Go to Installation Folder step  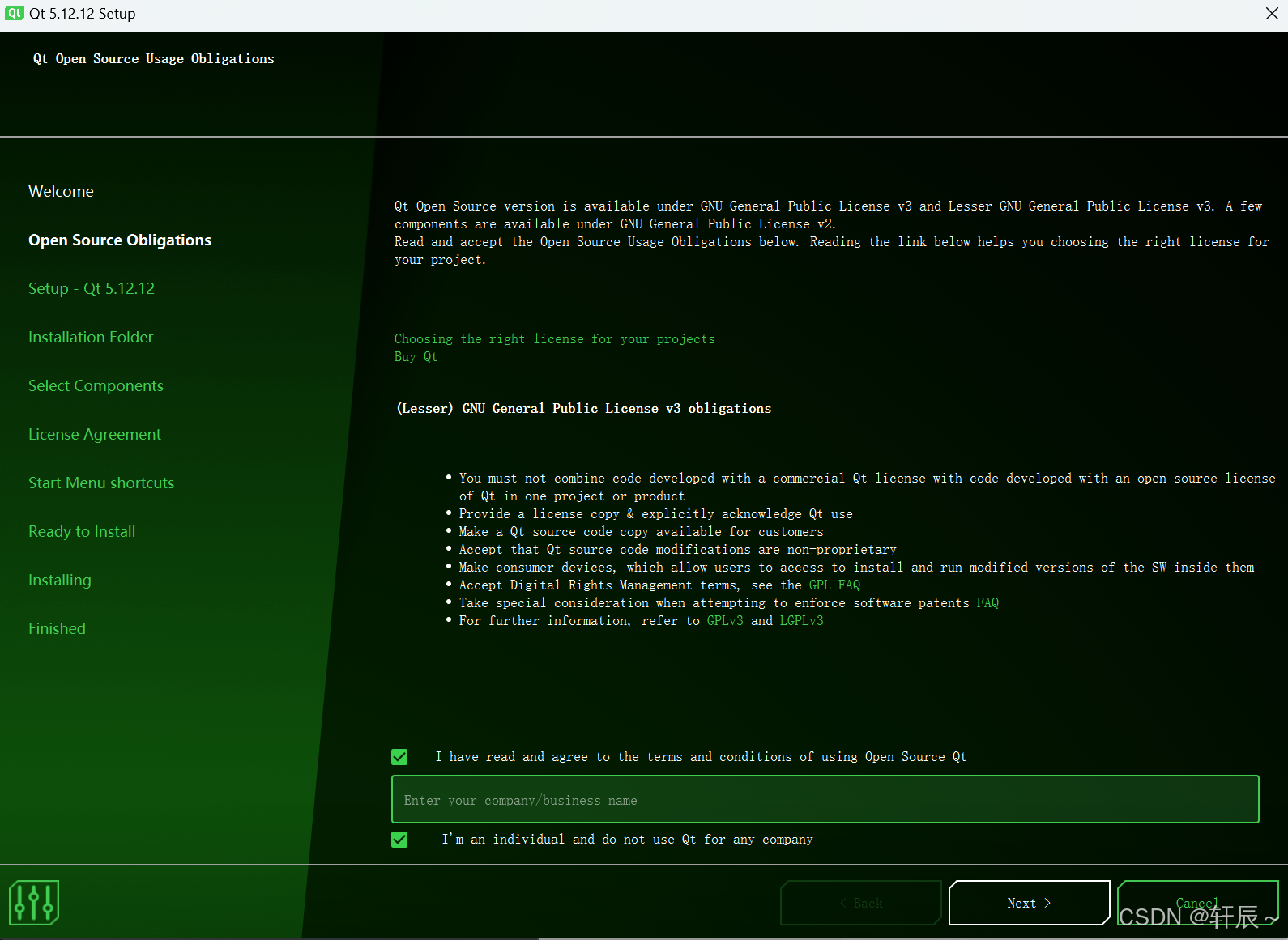coord(91,337)
